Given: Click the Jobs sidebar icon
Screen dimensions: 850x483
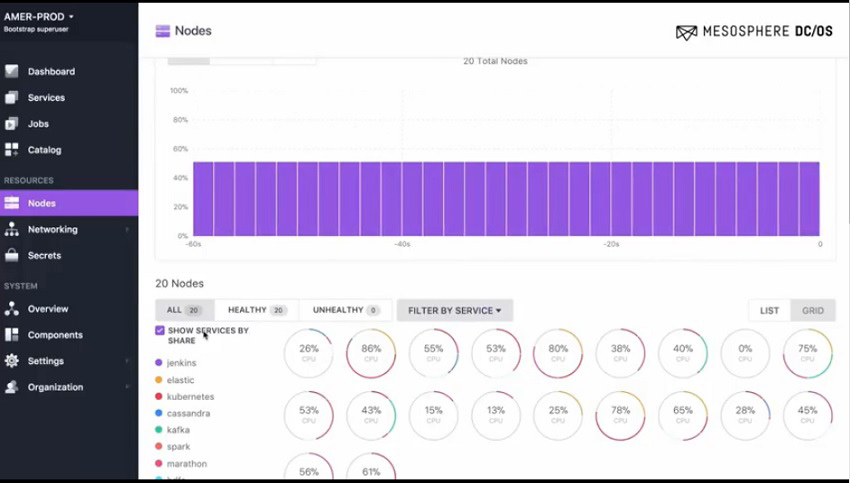Looking at the screenshot, I should point(12,124).
